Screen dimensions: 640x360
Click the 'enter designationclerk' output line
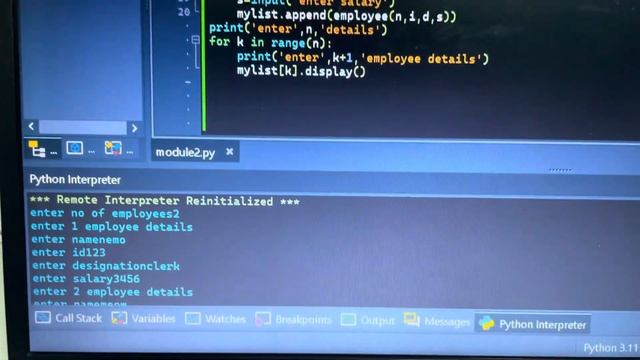click(106, 266)
